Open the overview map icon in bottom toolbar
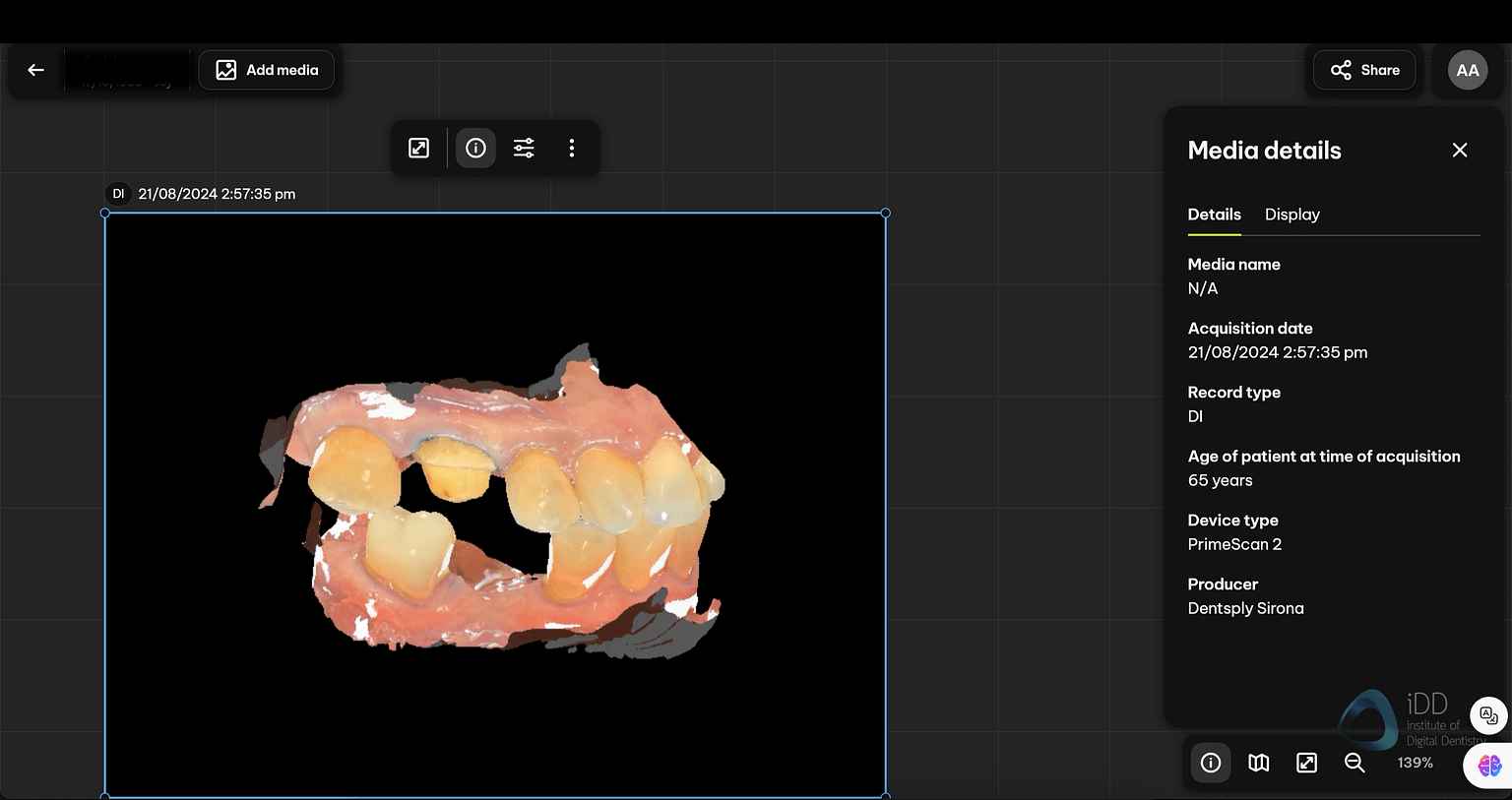The height and width of the screenshot is (800, 1512). click(1258, 763)
